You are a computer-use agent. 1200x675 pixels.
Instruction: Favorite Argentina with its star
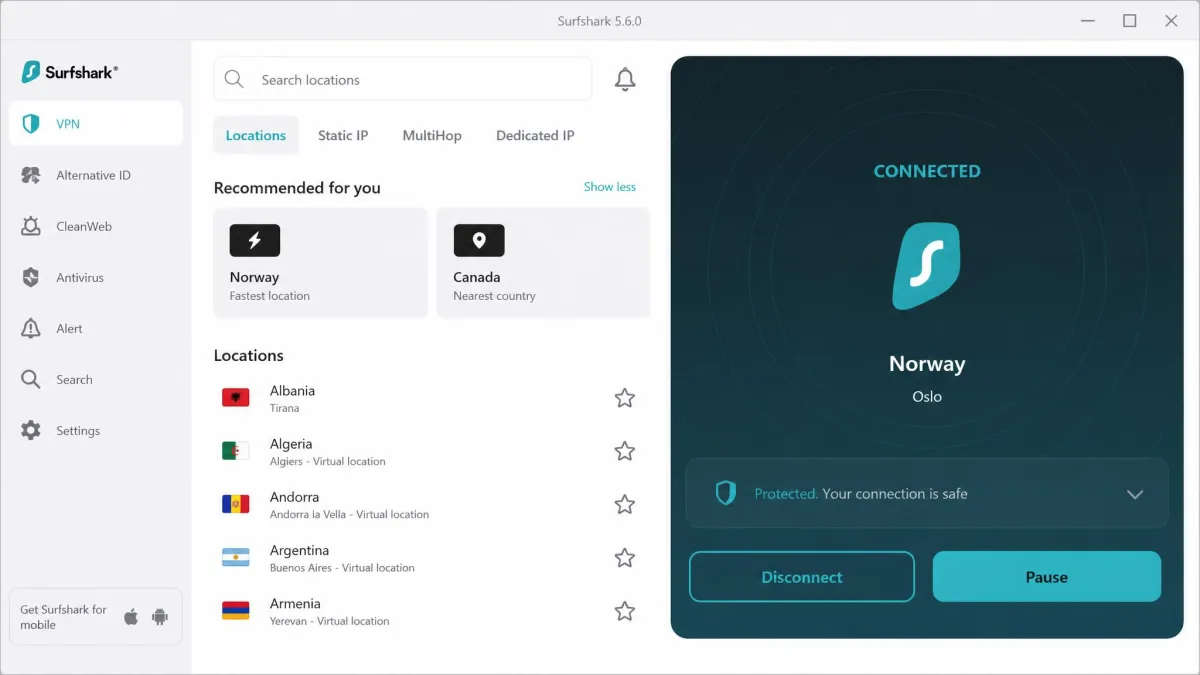pyautogui.click(x=625, y=557)
